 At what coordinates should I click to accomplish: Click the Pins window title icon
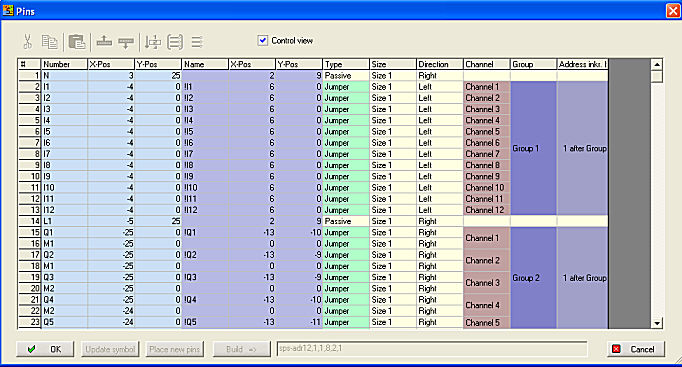point(8,10)
